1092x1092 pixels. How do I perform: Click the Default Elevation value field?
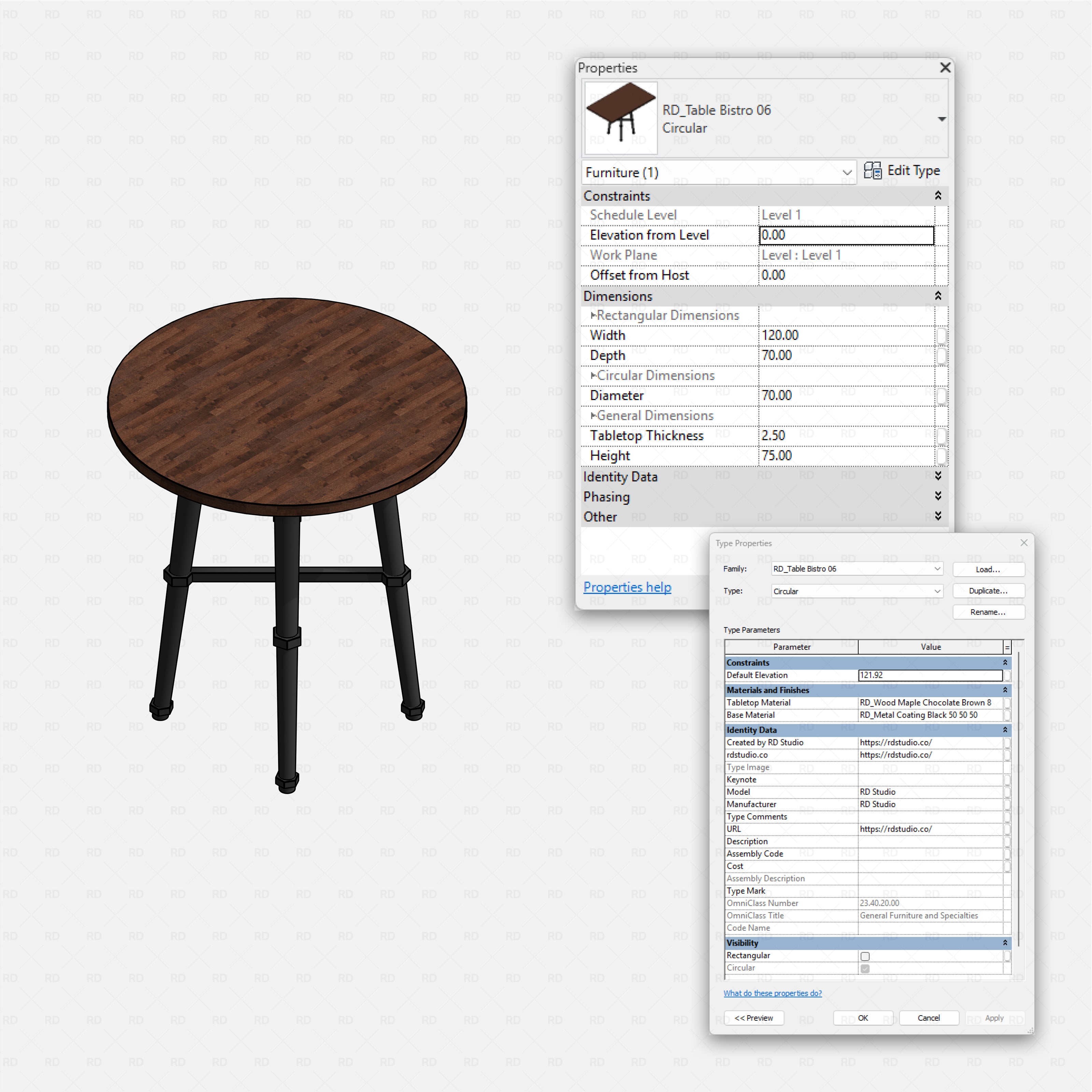(930, 675)
